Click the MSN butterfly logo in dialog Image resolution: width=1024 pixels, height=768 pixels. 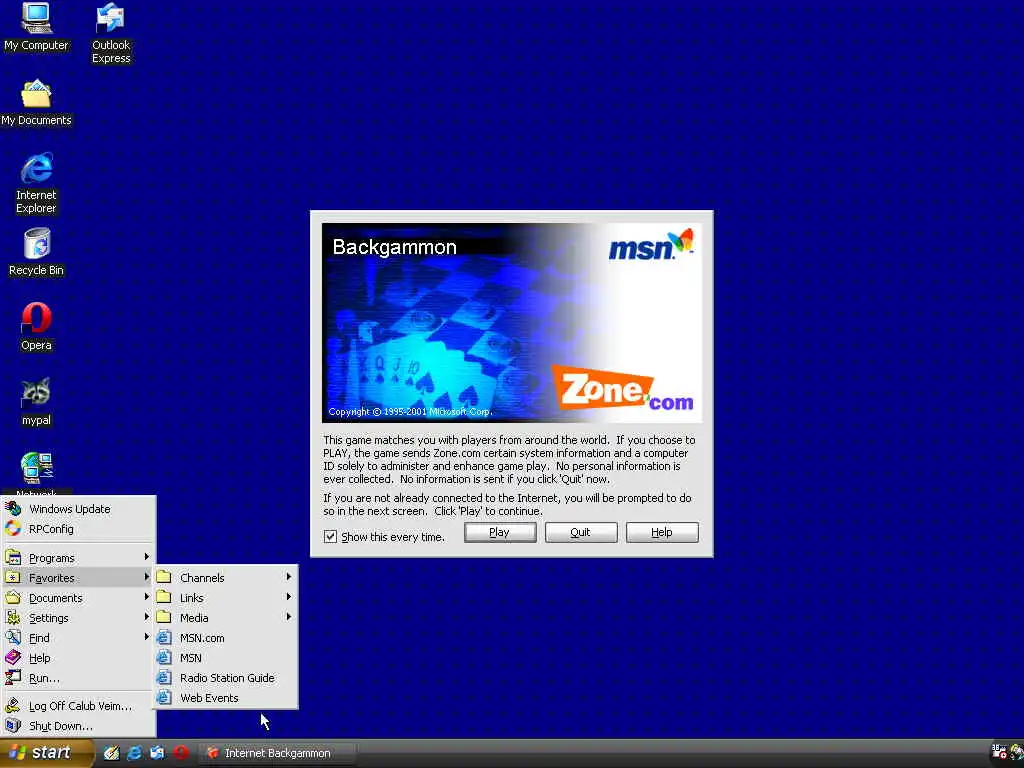pyautogui.click(x=651, y=245)
